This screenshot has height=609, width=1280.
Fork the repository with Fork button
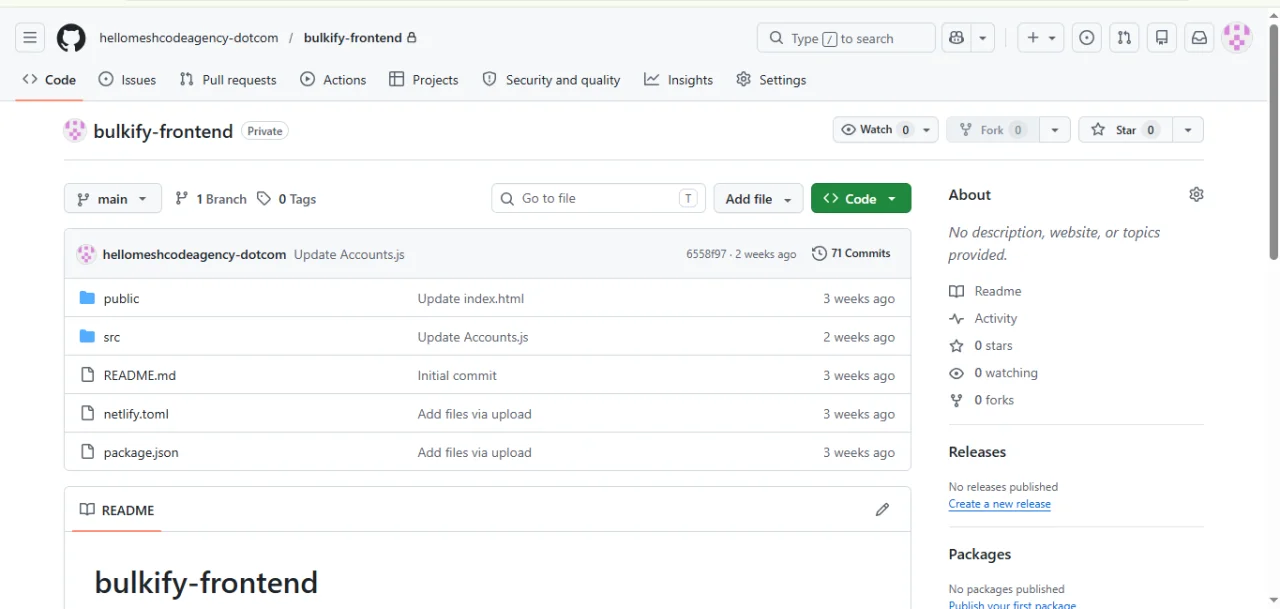(993, 130)
